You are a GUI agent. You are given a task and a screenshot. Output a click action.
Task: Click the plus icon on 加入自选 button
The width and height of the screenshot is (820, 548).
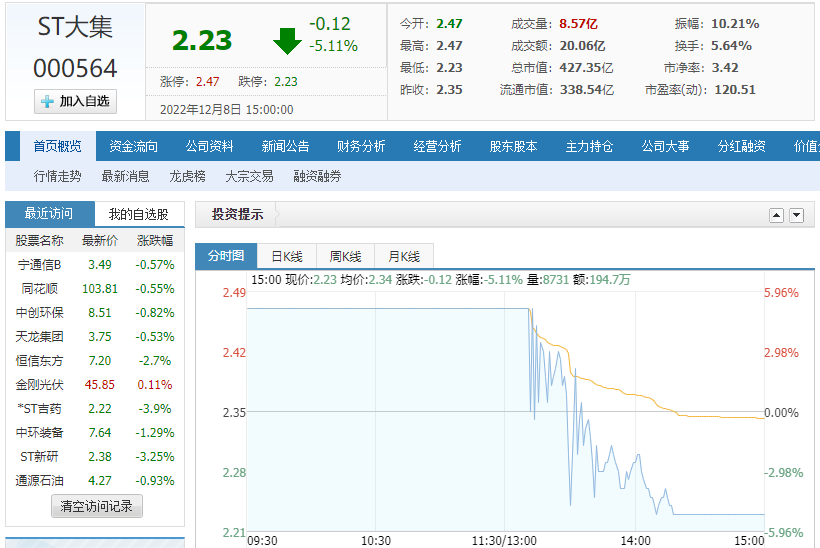click(47, 101)
